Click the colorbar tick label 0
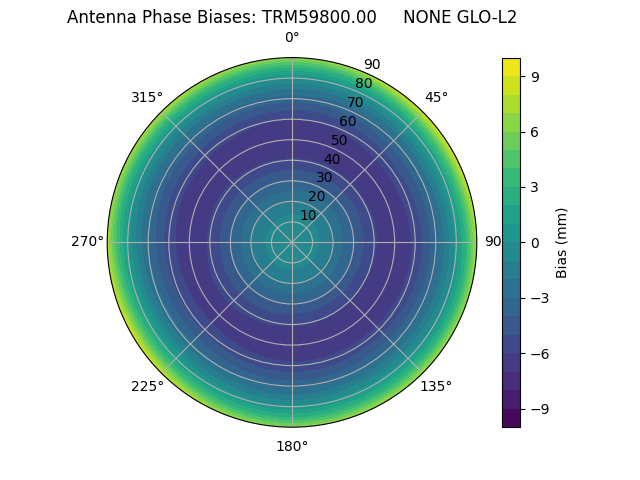This screenshot has height=480, width=640. click(536, 242)
